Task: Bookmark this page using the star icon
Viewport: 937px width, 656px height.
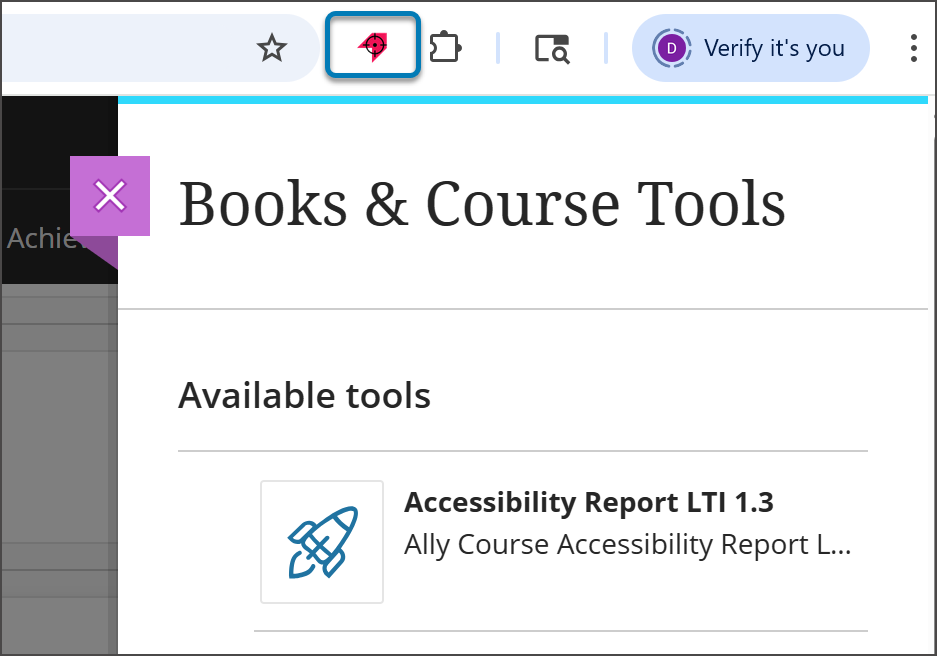Action: pyautogui.click(x=272, y=46)
